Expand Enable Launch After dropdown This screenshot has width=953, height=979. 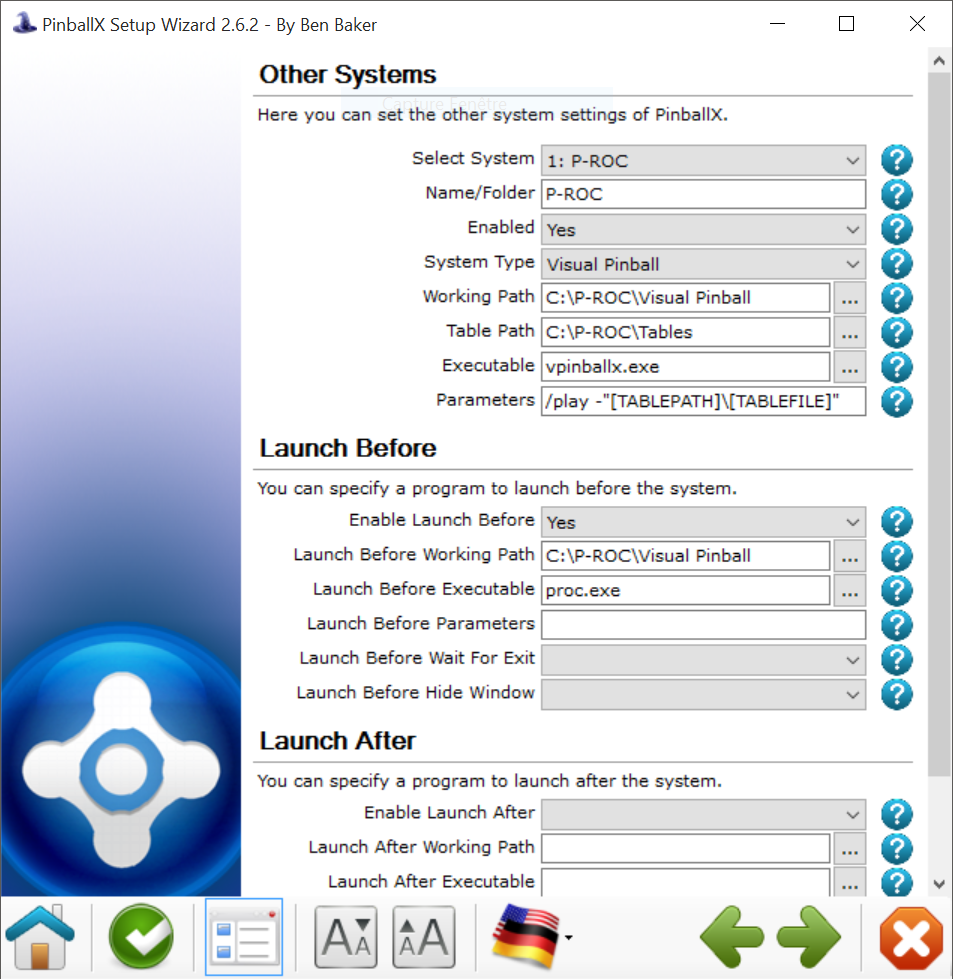click(703, 815)
